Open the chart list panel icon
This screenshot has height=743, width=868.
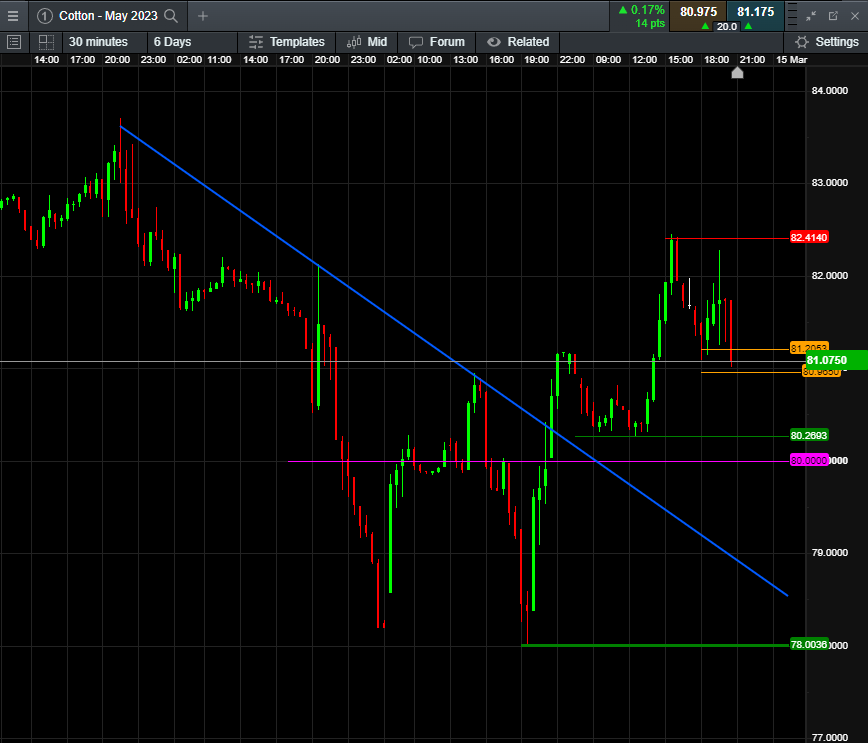(x=14, y=42)
